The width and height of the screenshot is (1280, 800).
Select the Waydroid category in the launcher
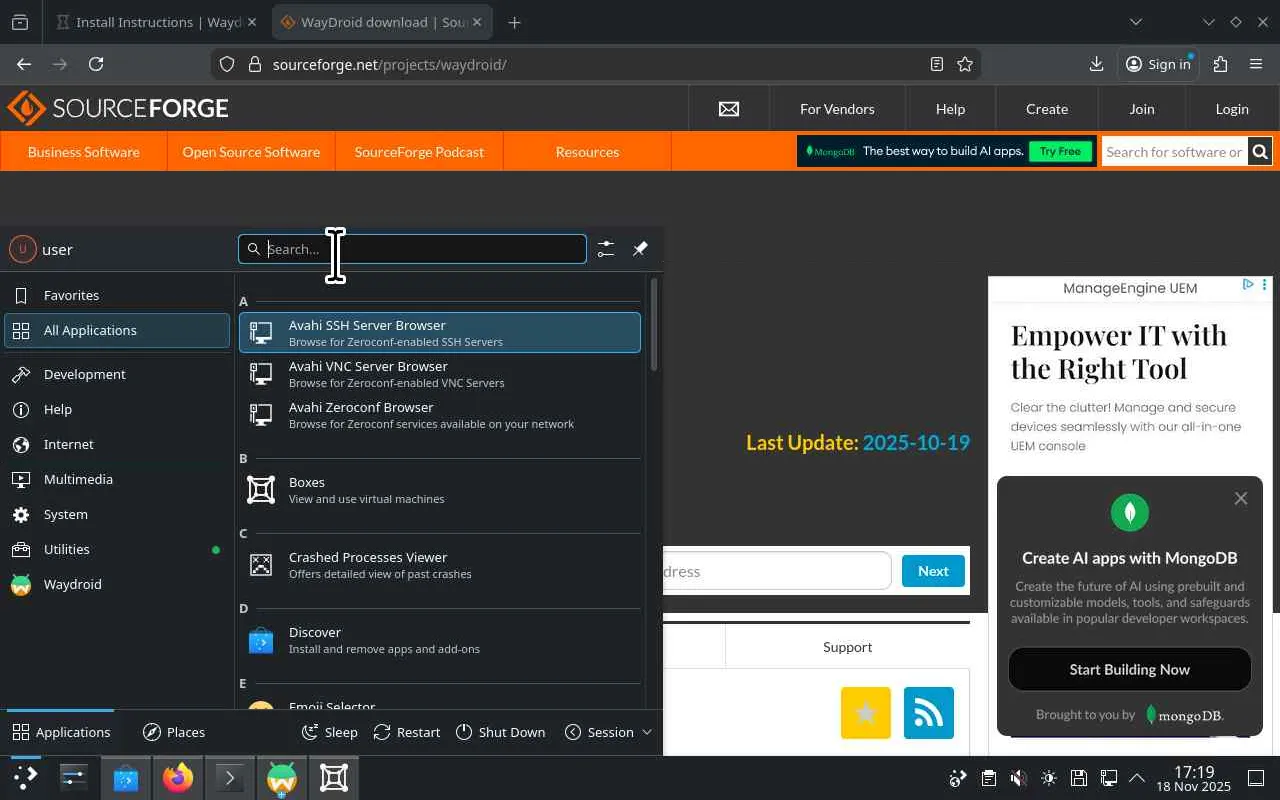[x=117, y=584]
